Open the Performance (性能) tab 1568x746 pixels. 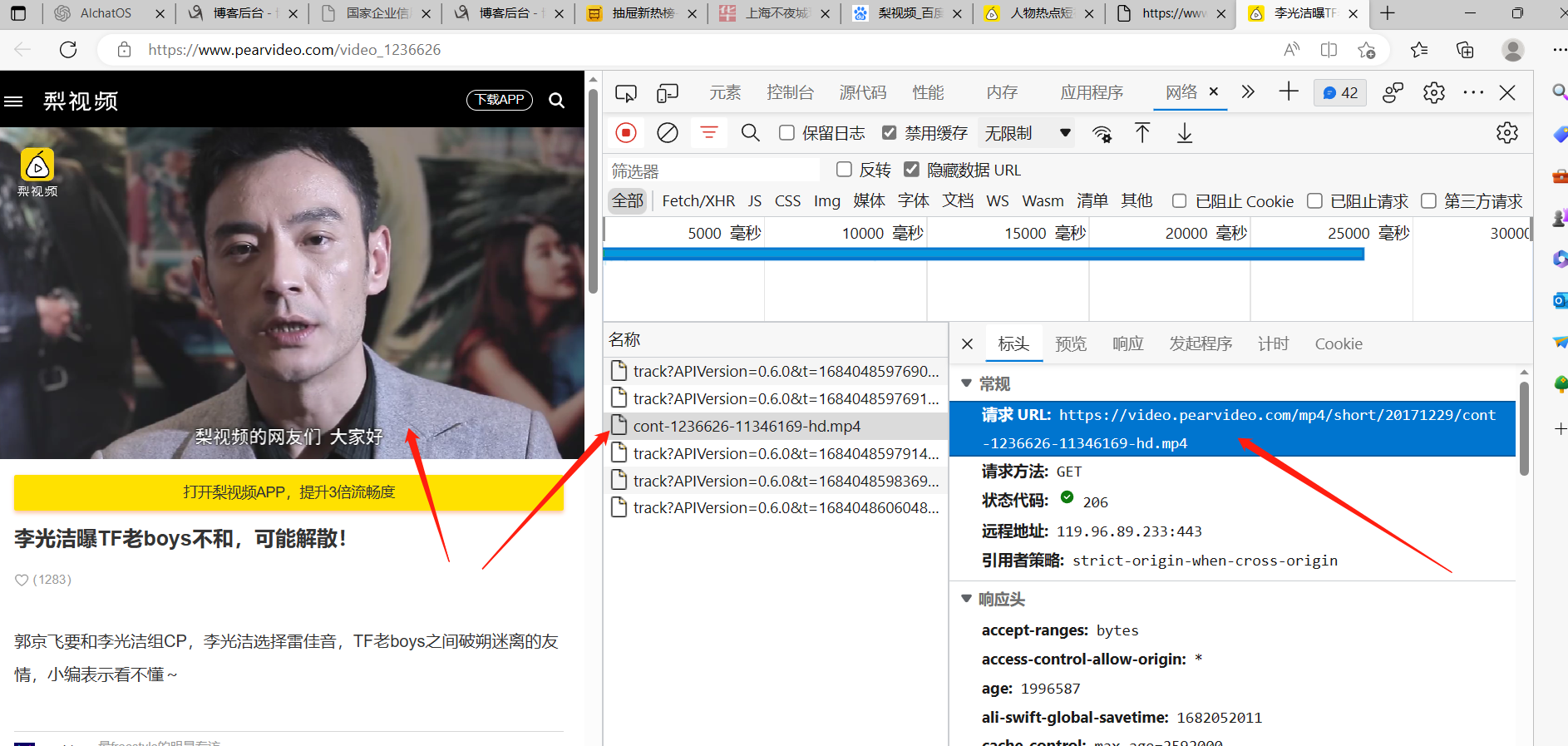click(928, 92)
